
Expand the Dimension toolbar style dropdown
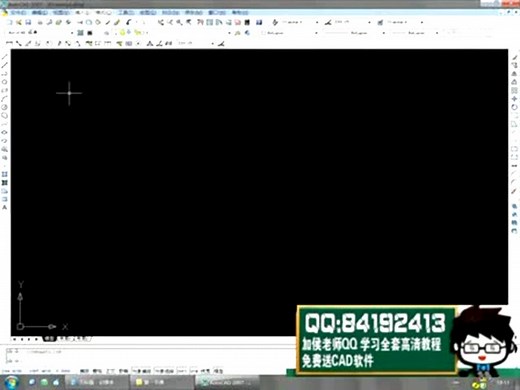point(213,43)
